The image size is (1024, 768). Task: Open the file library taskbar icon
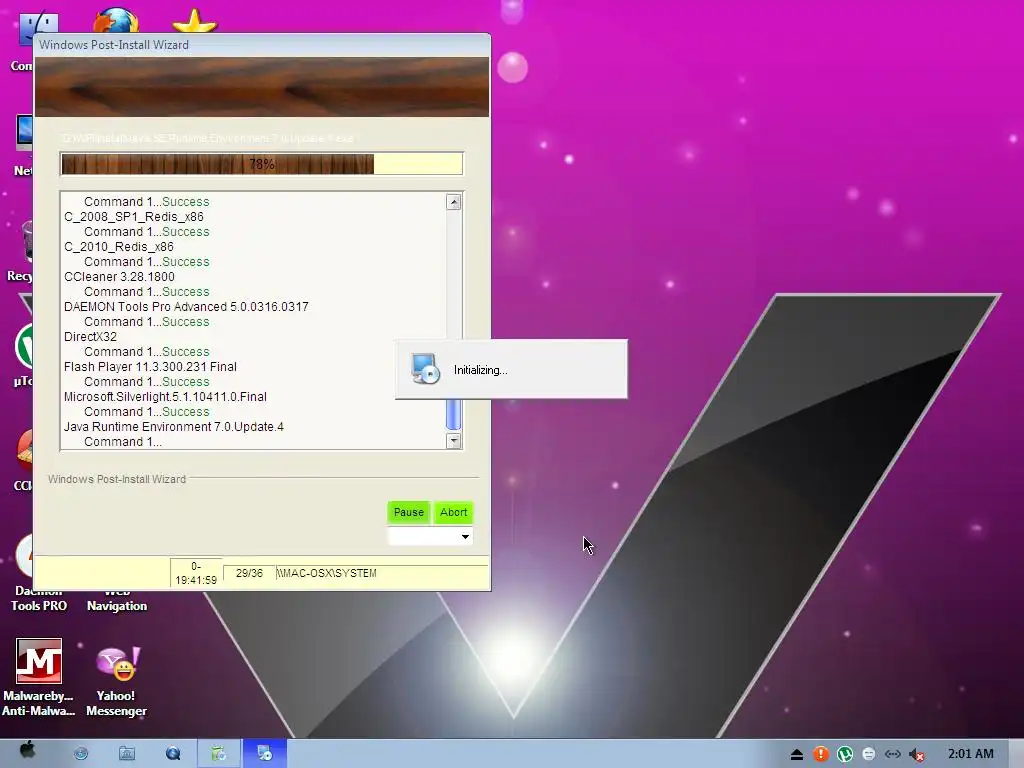point(127,754)
